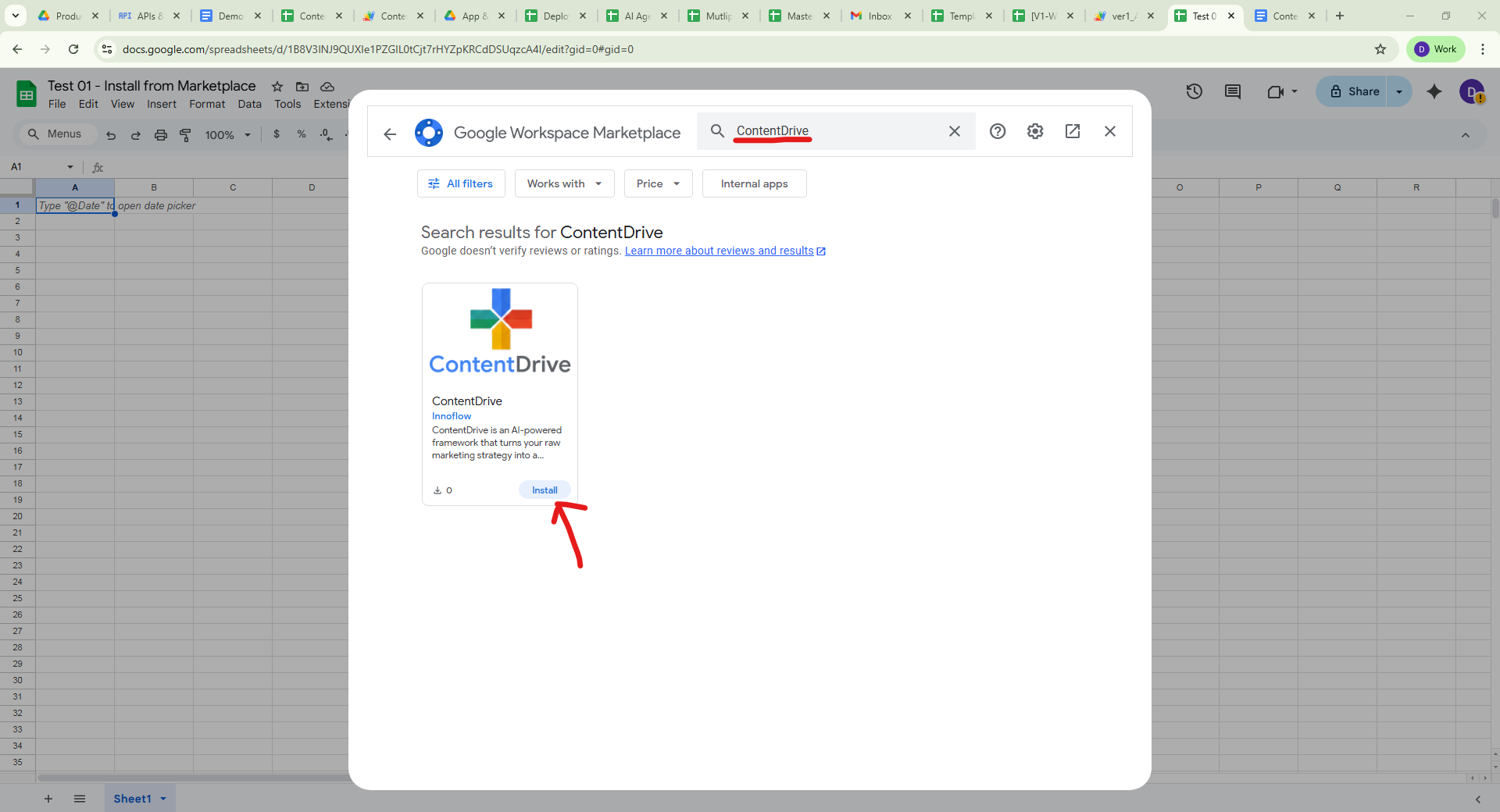The image size is (1500, 812).
Task: Format as currency
Action: [277, 134]
